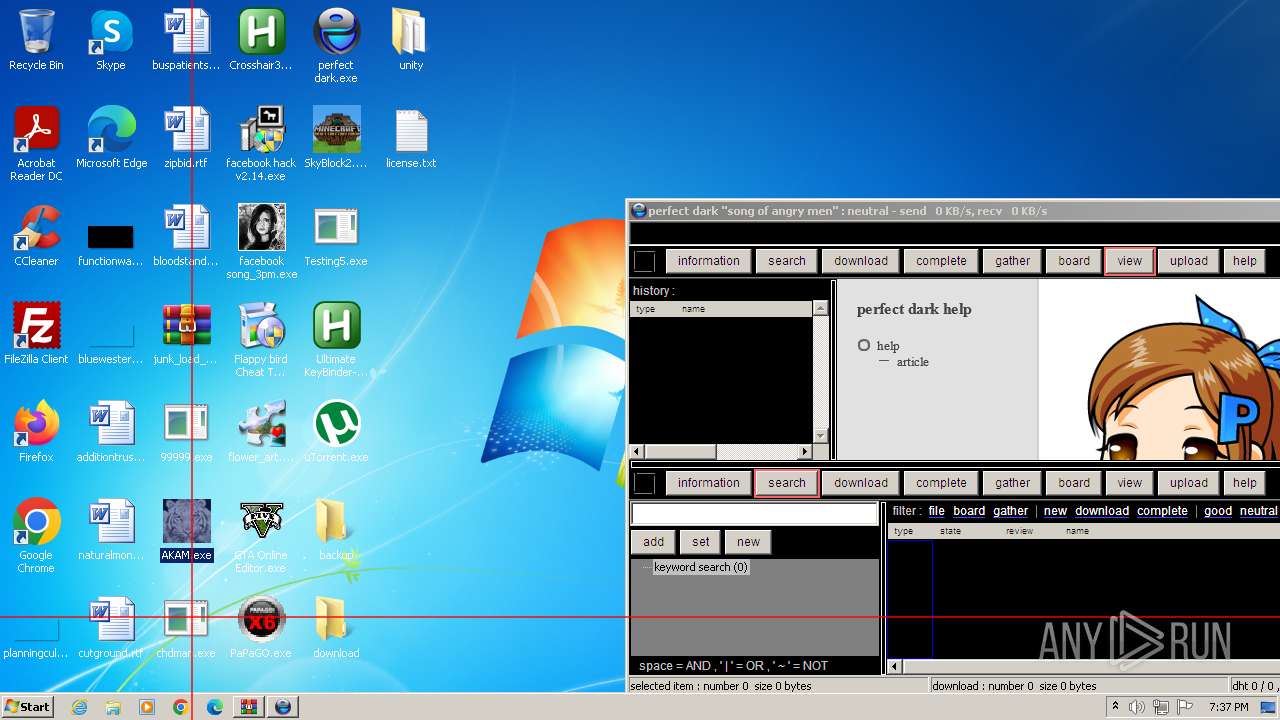Select the Acrobat Reader DC icon
The image size is (1280, 720).
point(36,144)
